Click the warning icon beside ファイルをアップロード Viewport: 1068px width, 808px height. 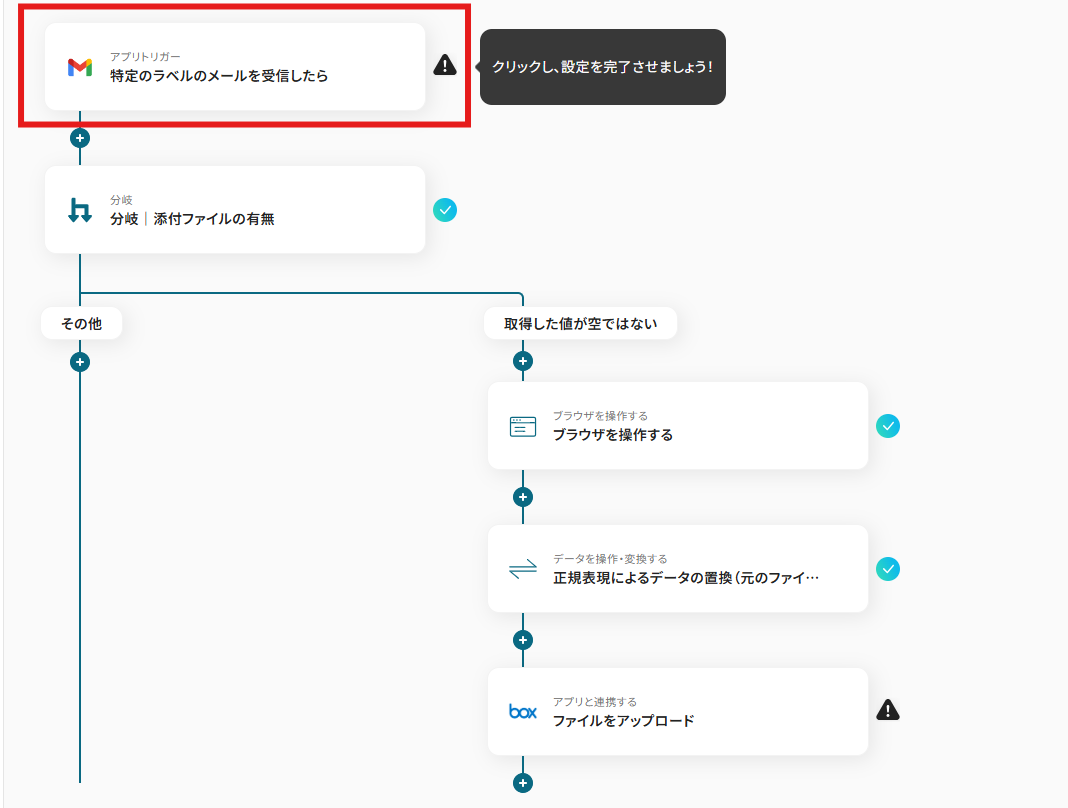(888, 710)
